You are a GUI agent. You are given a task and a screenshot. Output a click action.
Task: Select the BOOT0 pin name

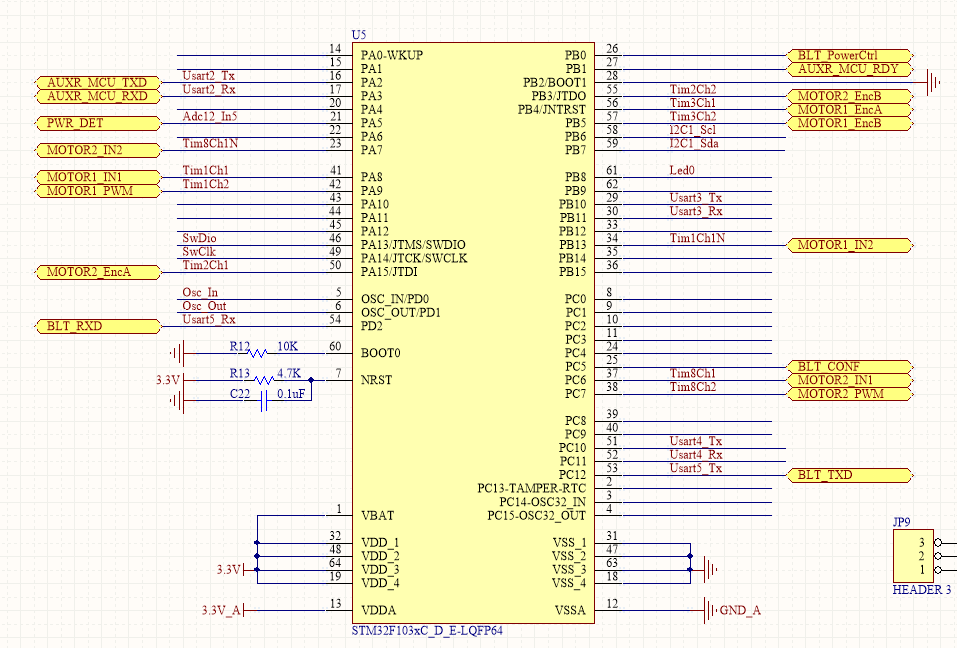(381, 353)
